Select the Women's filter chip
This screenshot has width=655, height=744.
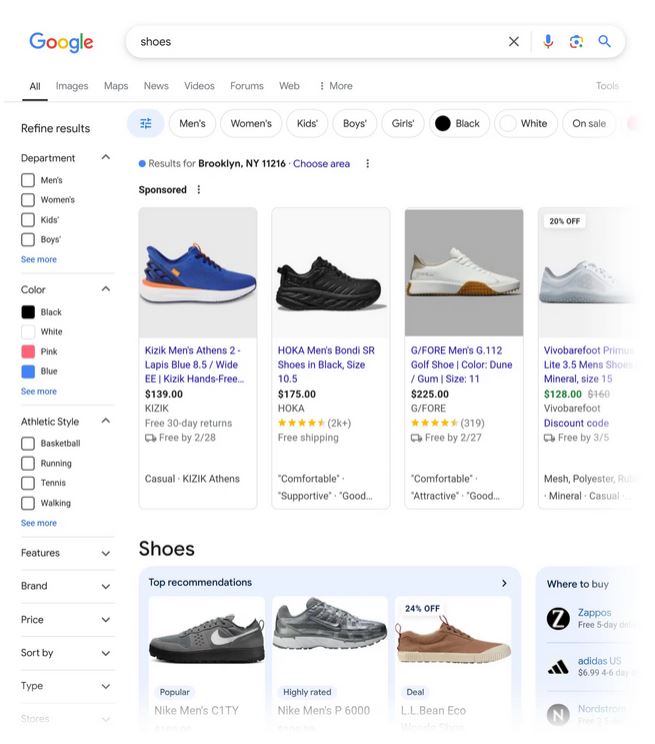point(251,123)
